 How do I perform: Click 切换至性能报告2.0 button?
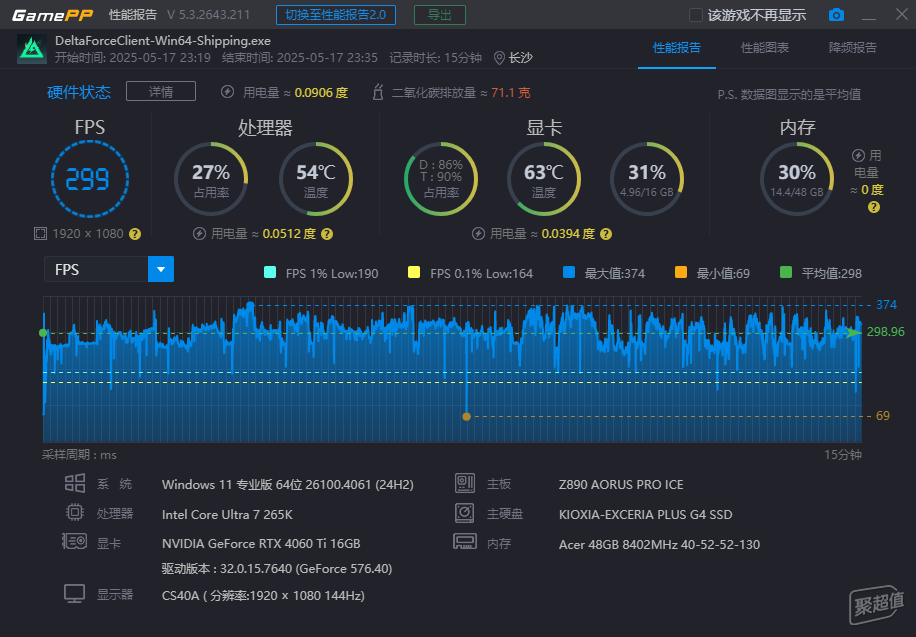pos(336,15)
